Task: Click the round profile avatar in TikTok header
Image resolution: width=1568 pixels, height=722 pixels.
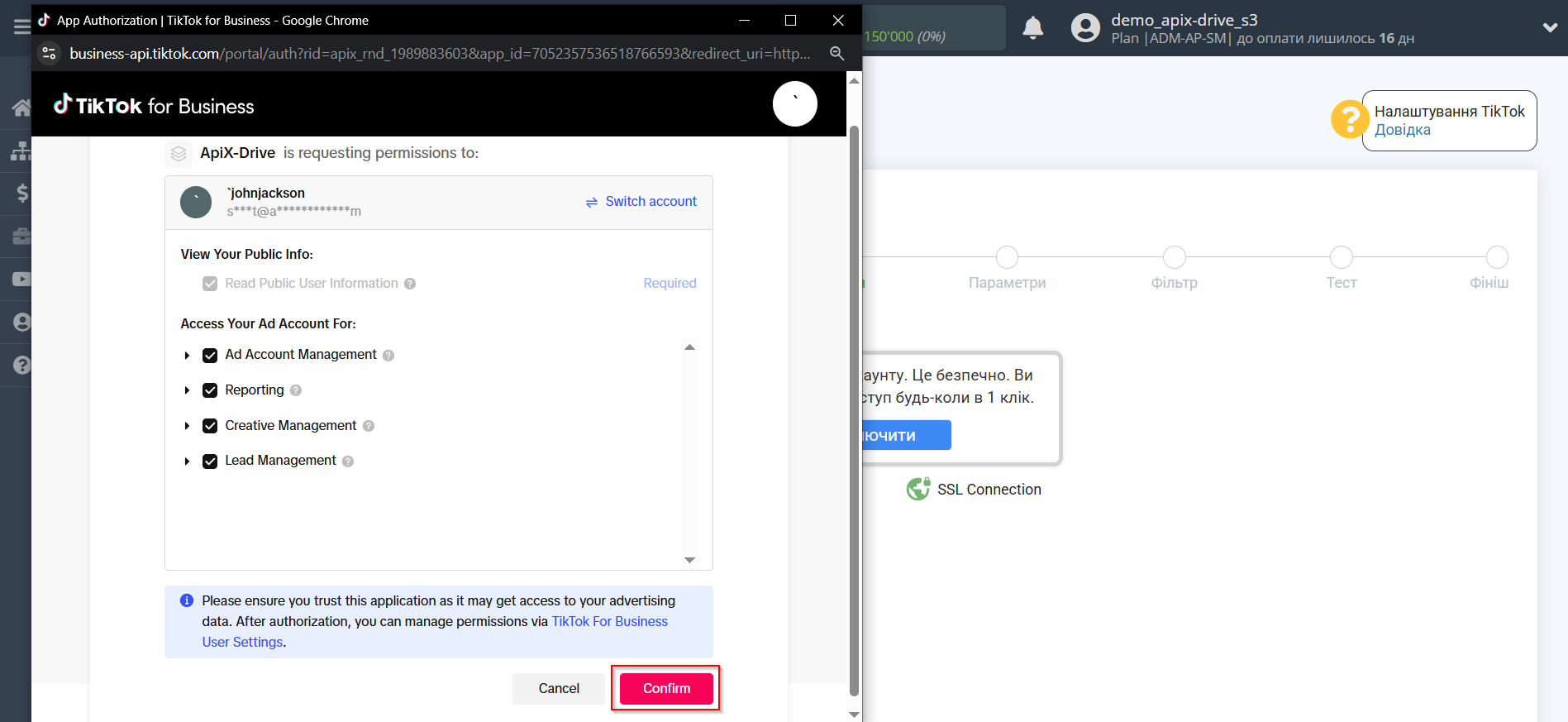Action: tap(794, 103)
